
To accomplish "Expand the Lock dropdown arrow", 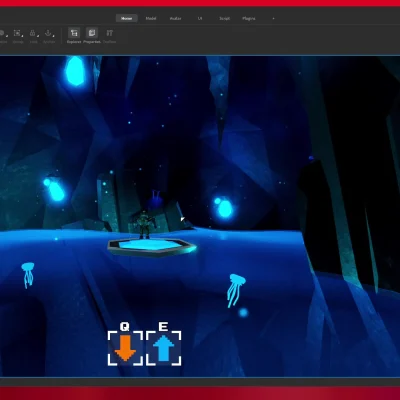I will coord(38,35).
